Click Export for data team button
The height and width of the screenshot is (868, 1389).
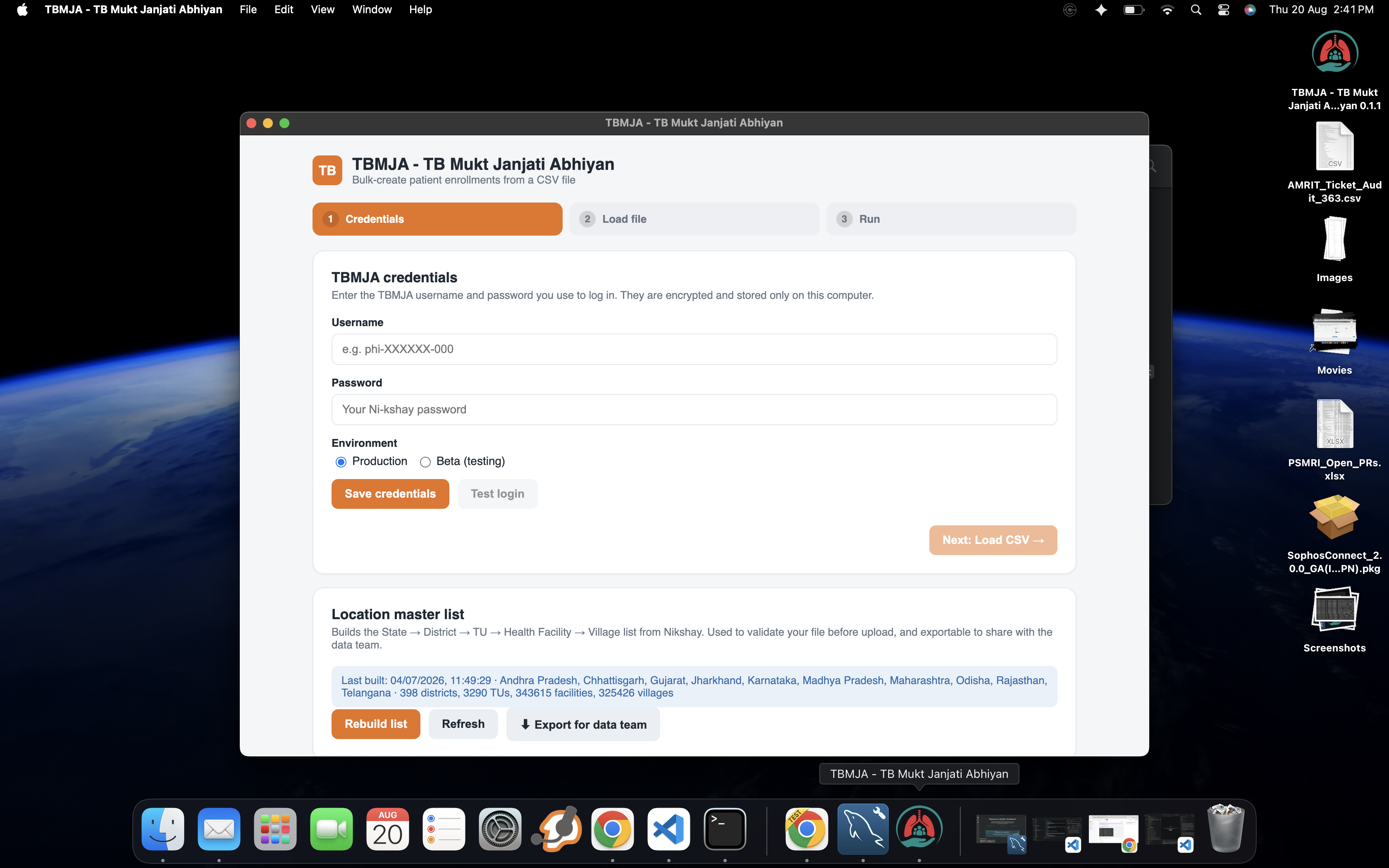coord(583,725)
